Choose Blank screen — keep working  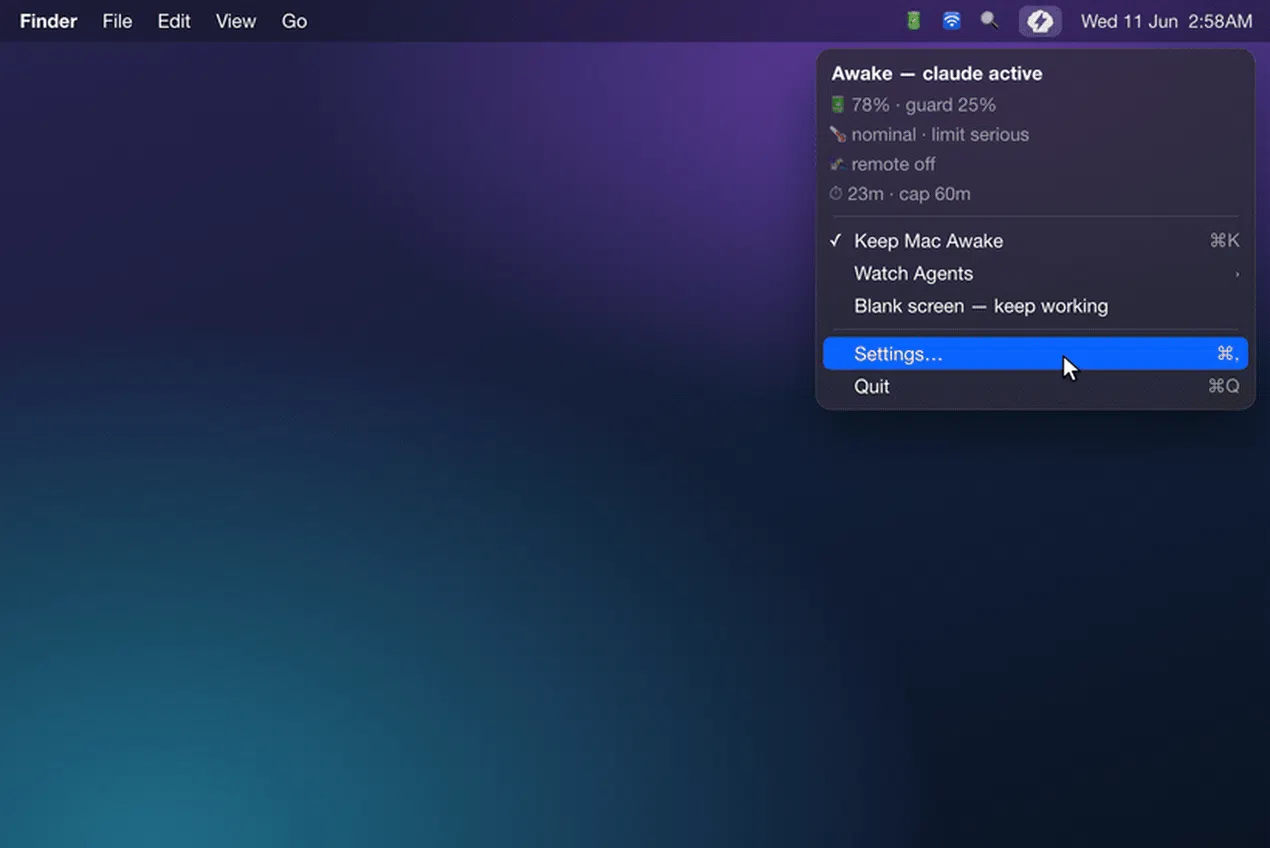1035,306
